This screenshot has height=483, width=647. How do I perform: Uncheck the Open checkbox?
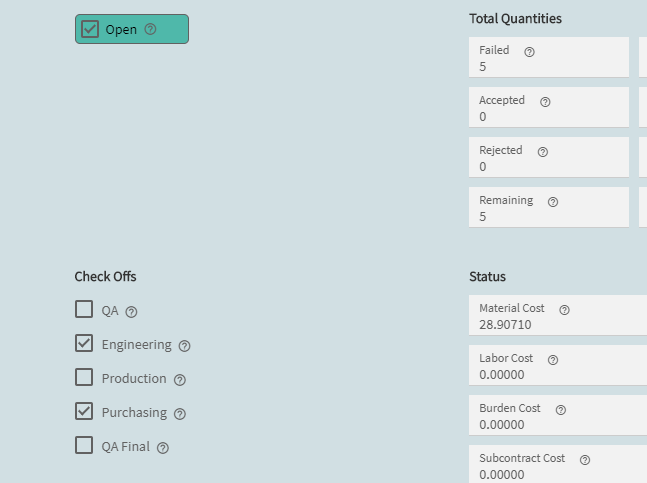coord(90,29)
